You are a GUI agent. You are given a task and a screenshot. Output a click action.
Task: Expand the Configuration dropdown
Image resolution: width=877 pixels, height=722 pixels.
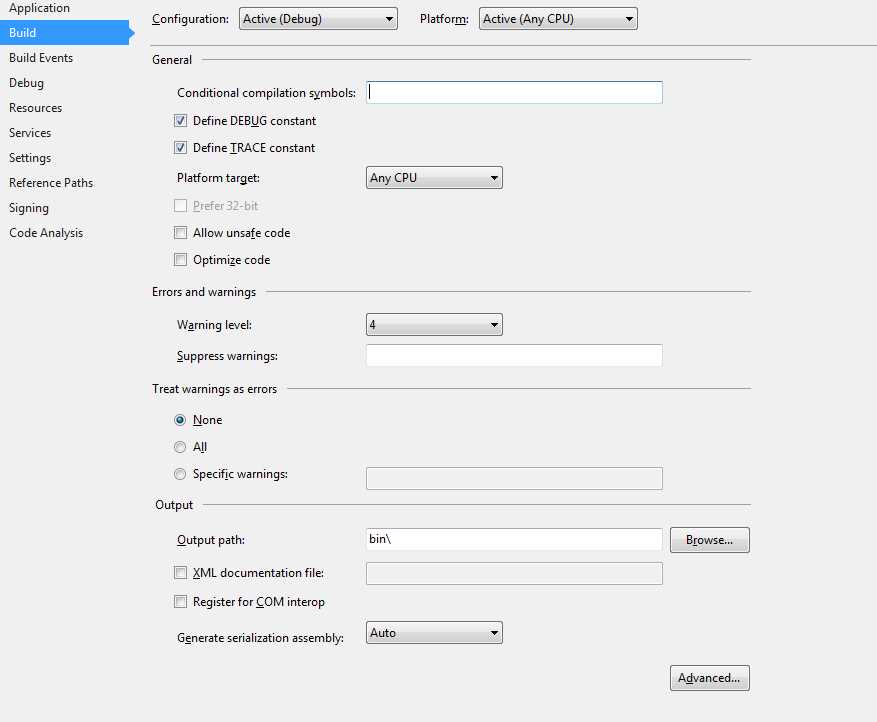click(x=318, y=18)
